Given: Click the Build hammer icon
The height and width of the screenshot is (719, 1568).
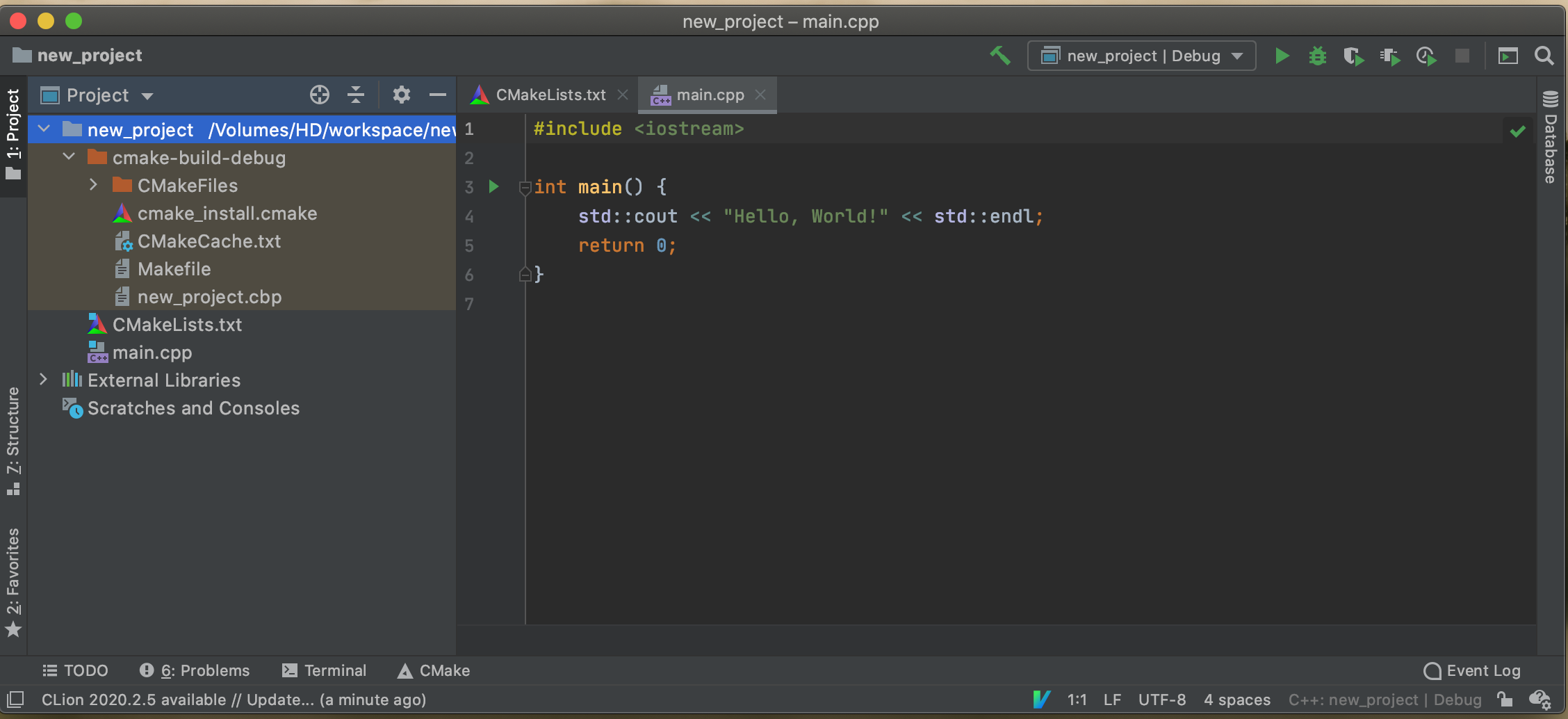Looking at the screenshot, I should pyautogui.click(x=999, y=56).
